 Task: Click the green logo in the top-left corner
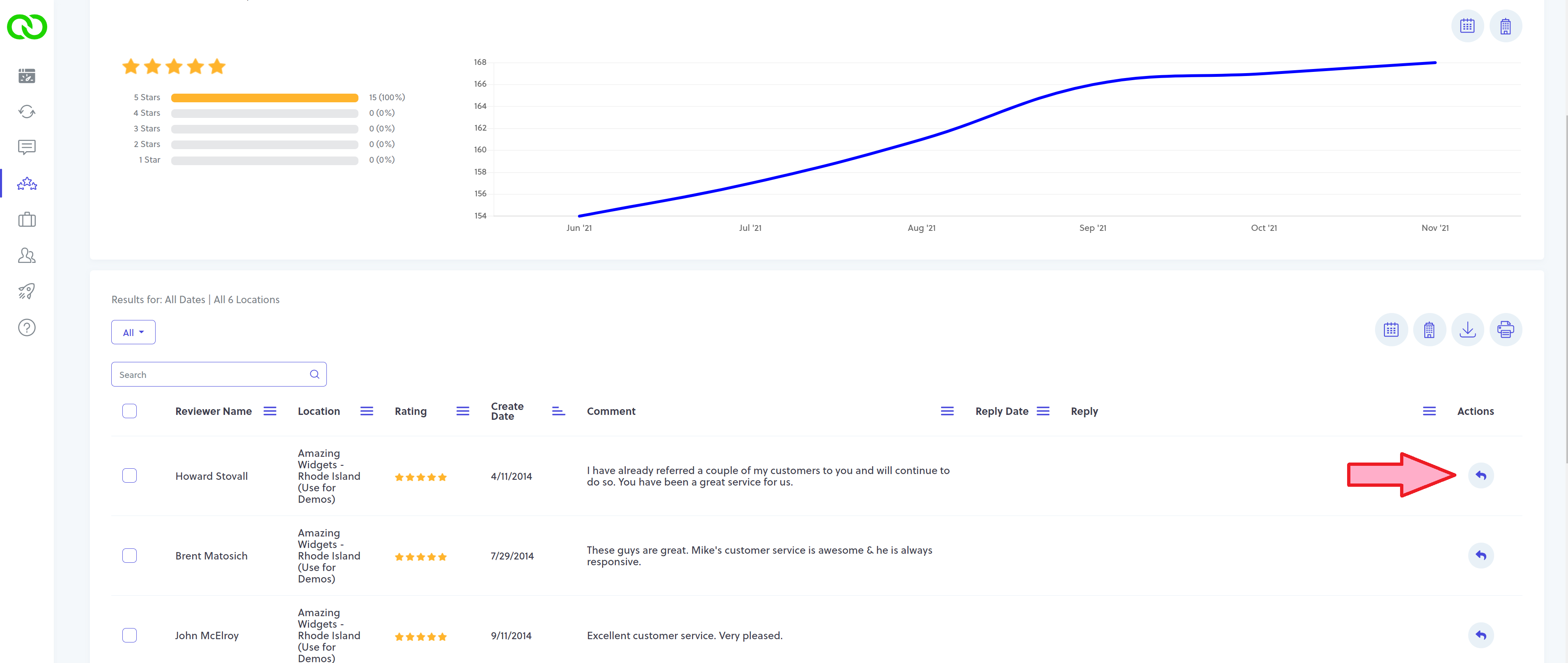coord(27,27)
